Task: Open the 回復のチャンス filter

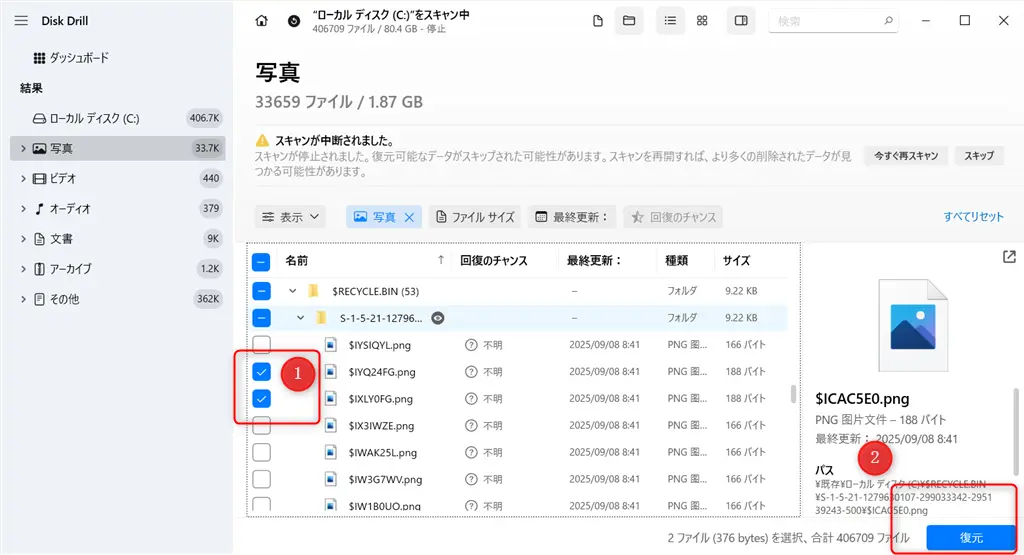Action: [673, 217]
